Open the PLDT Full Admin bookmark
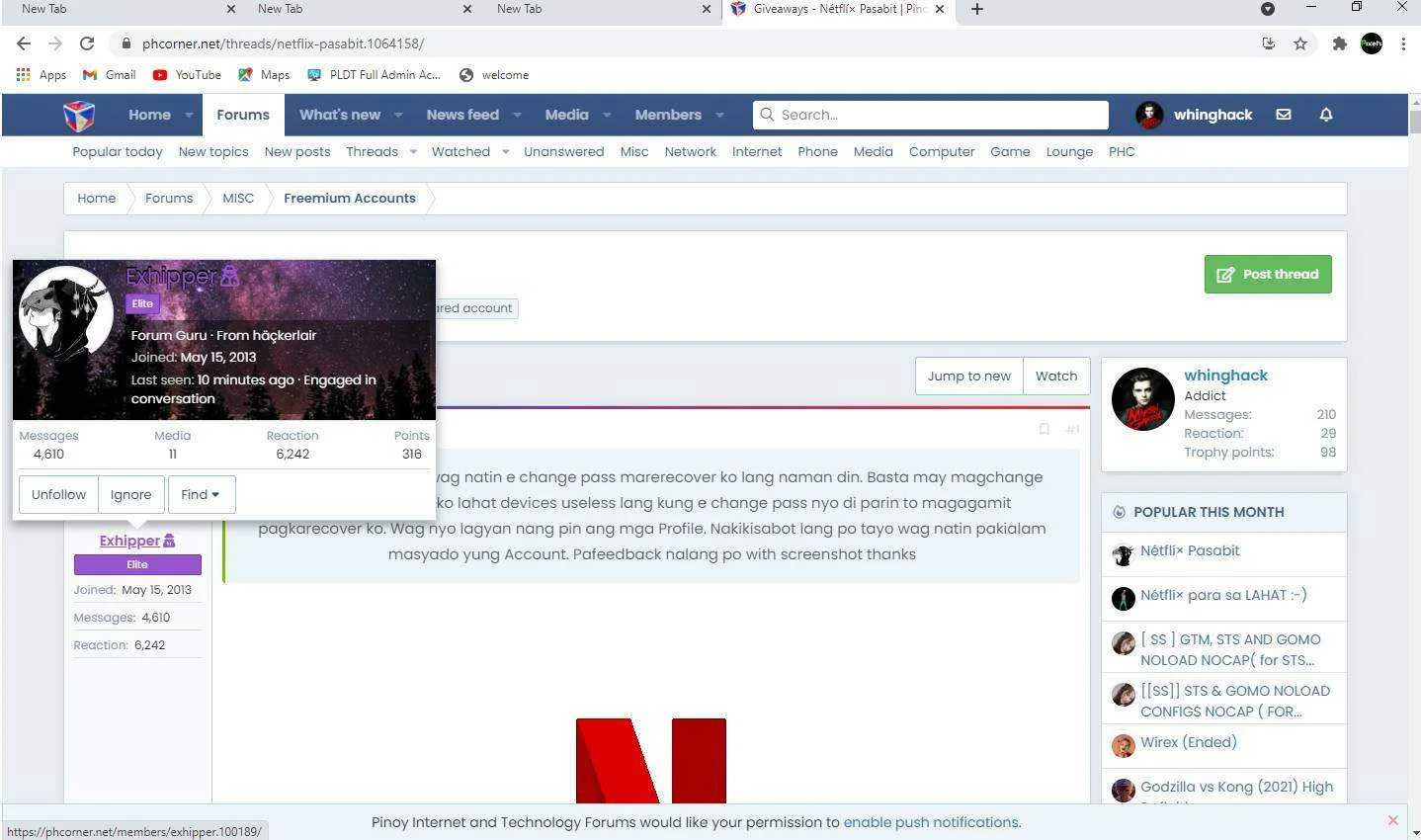The width and height of the screenshot is (1421, 840). 375,75
